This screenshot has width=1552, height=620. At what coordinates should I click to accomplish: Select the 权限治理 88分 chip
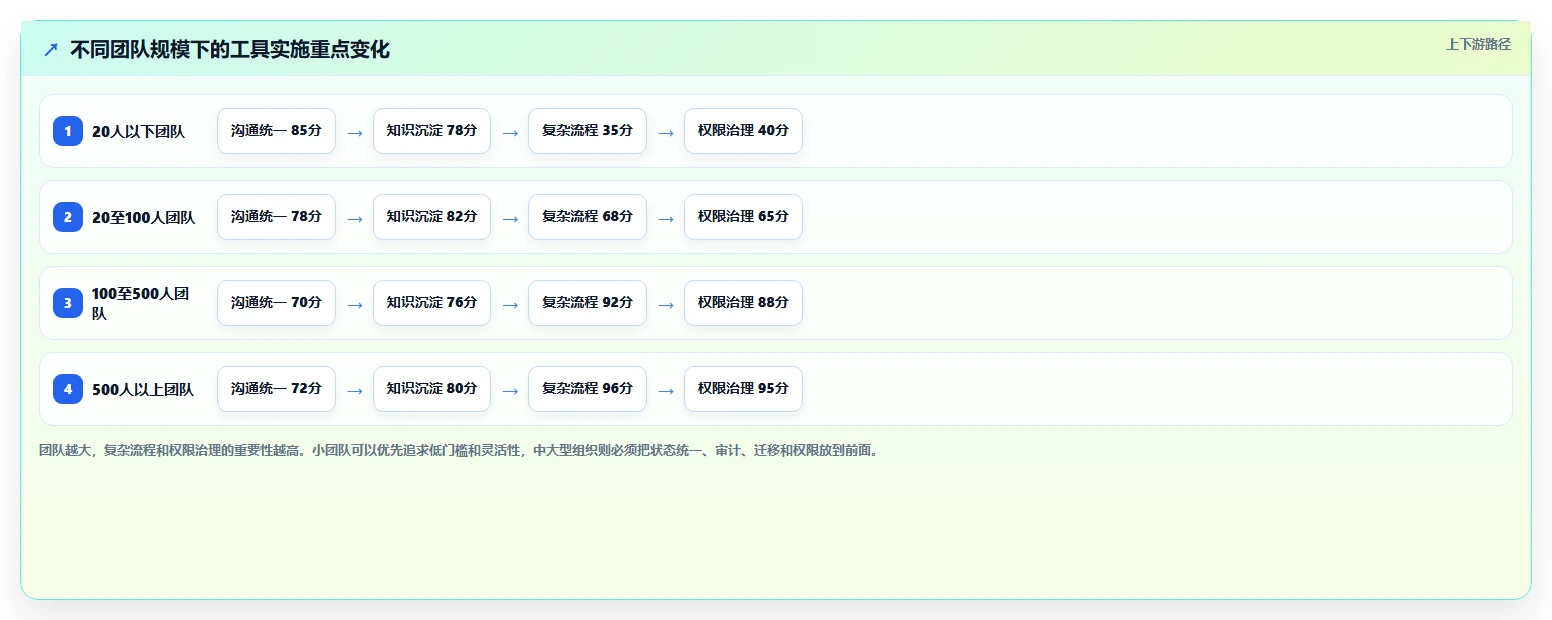pyautogui.click(x=743, y=303)
